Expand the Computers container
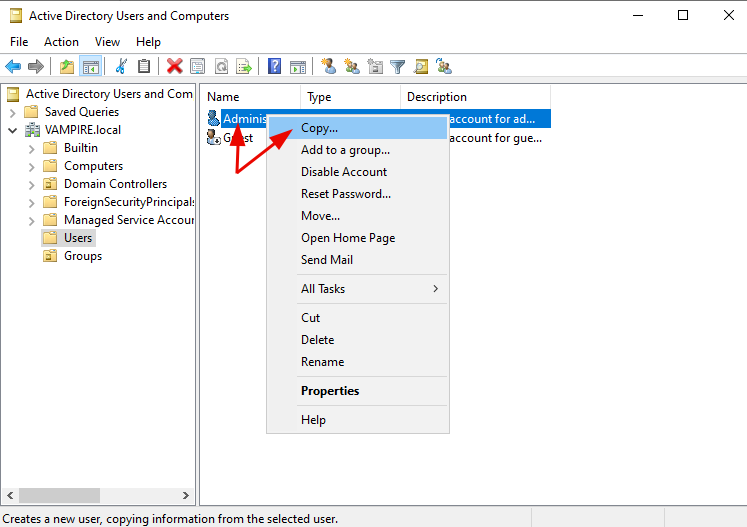Screen dimensions: 747x527 click(x=32, y=167)
